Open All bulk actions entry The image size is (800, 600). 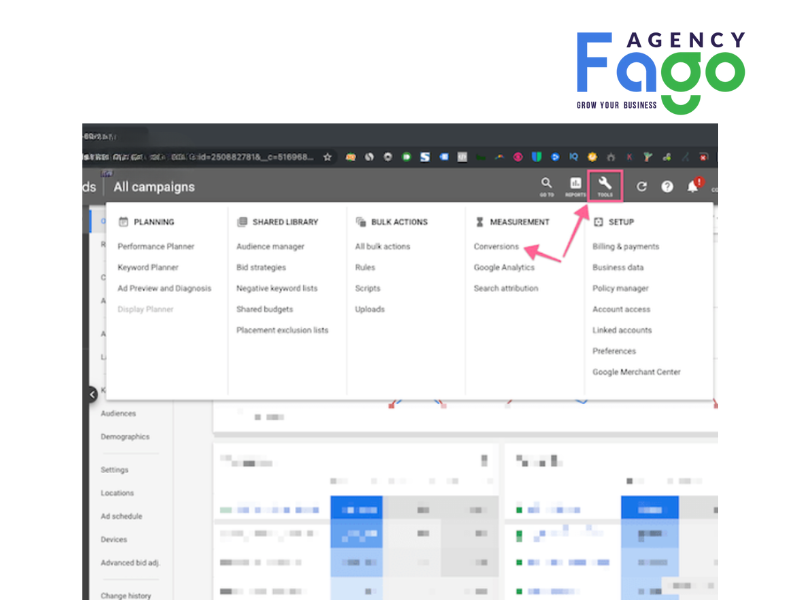tap(382, 246)
